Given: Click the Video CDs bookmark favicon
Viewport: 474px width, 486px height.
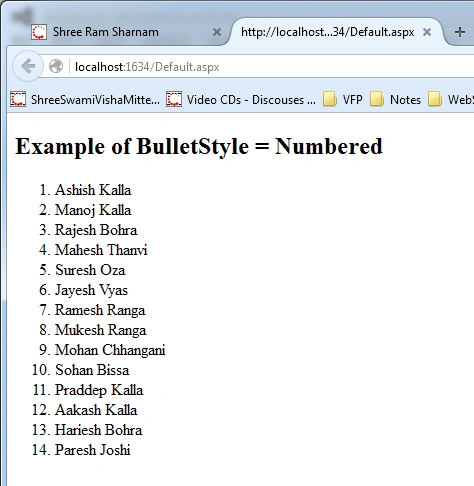Looking at the screenshot, I should click(174, 100).
